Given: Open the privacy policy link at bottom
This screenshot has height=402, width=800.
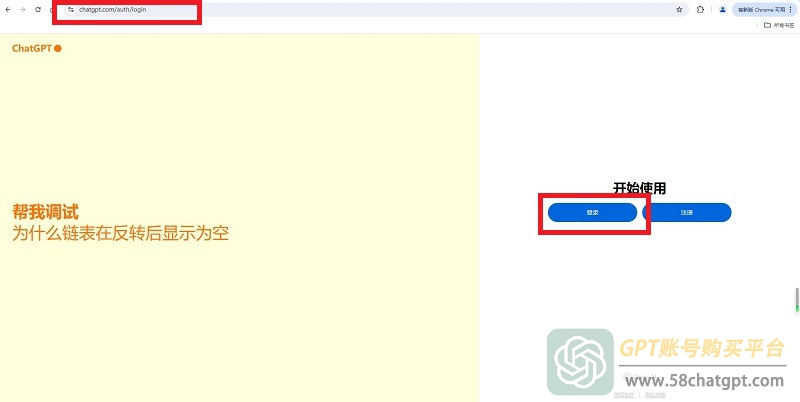Looking at the screenshot, I should click(x=655, y=395).
